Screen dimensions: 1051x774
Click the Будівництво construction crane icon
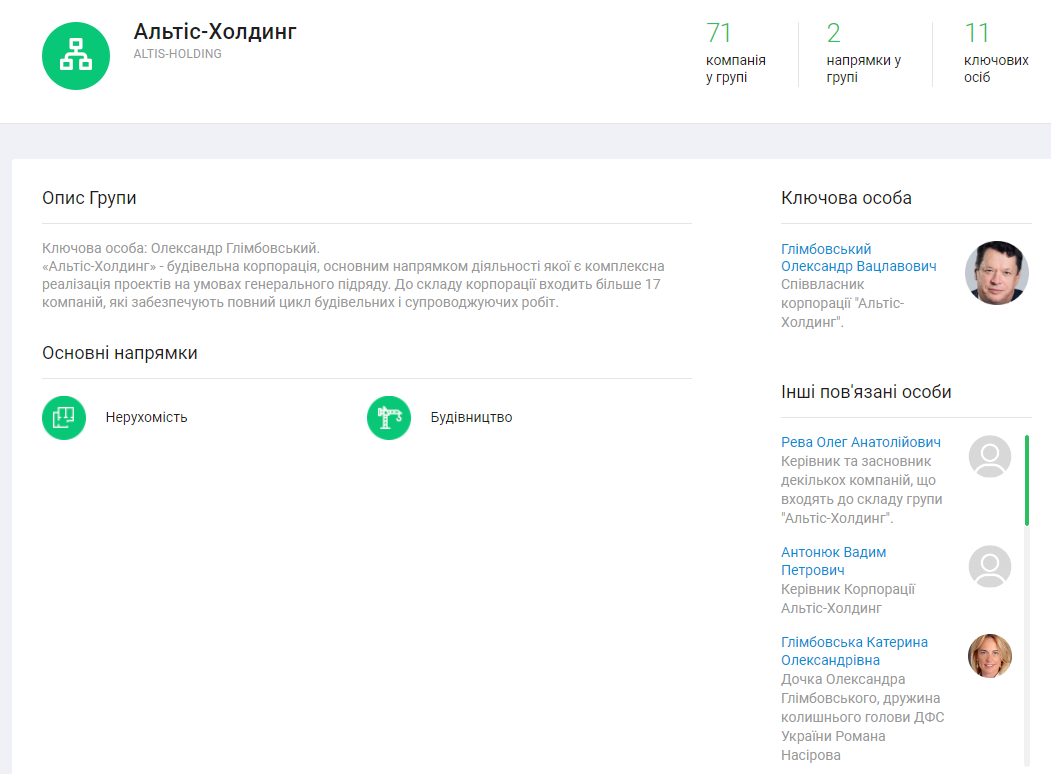point(389,417)
